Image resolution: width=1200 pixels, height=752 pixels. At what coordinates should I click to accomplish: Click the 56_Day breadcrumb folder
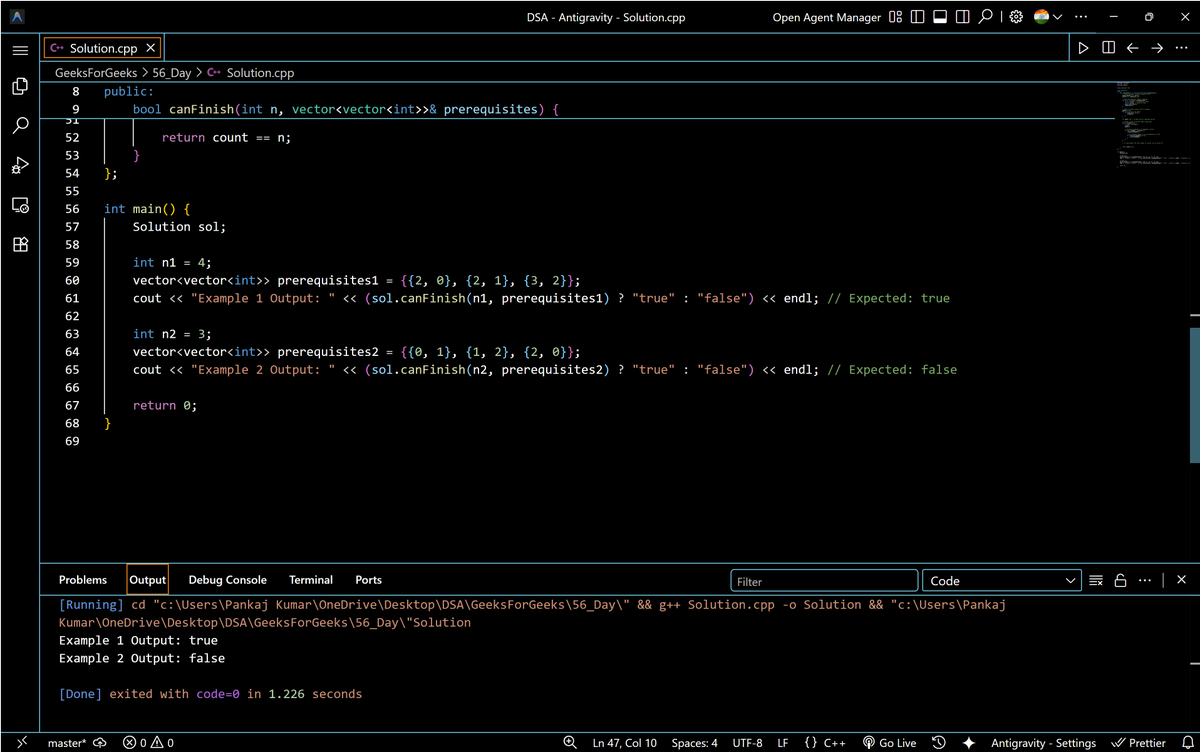tap(172, 73)
